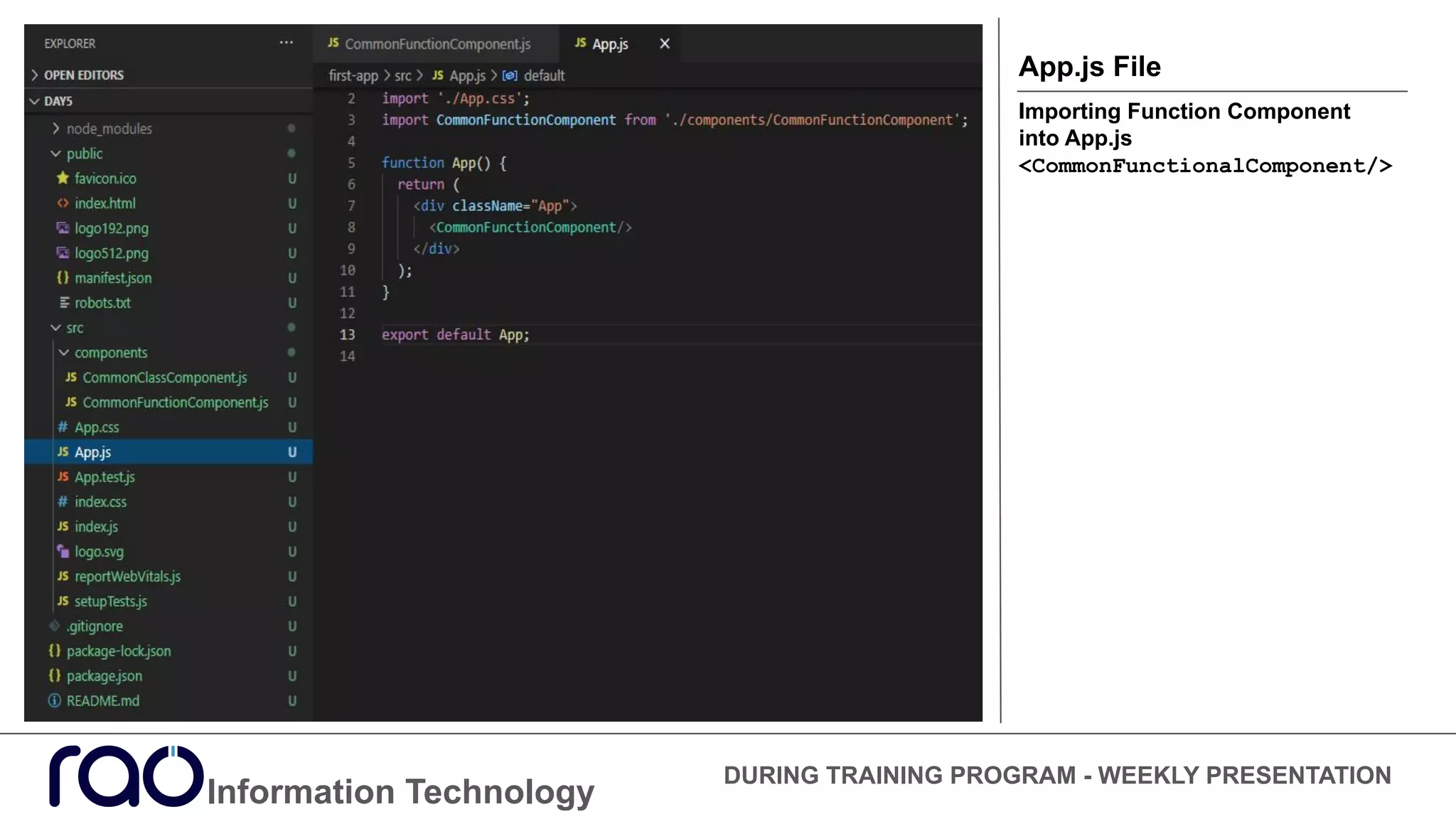1456x819 pixels.
Task: Click the package.json braces icon
Action: tap(55, 675)
